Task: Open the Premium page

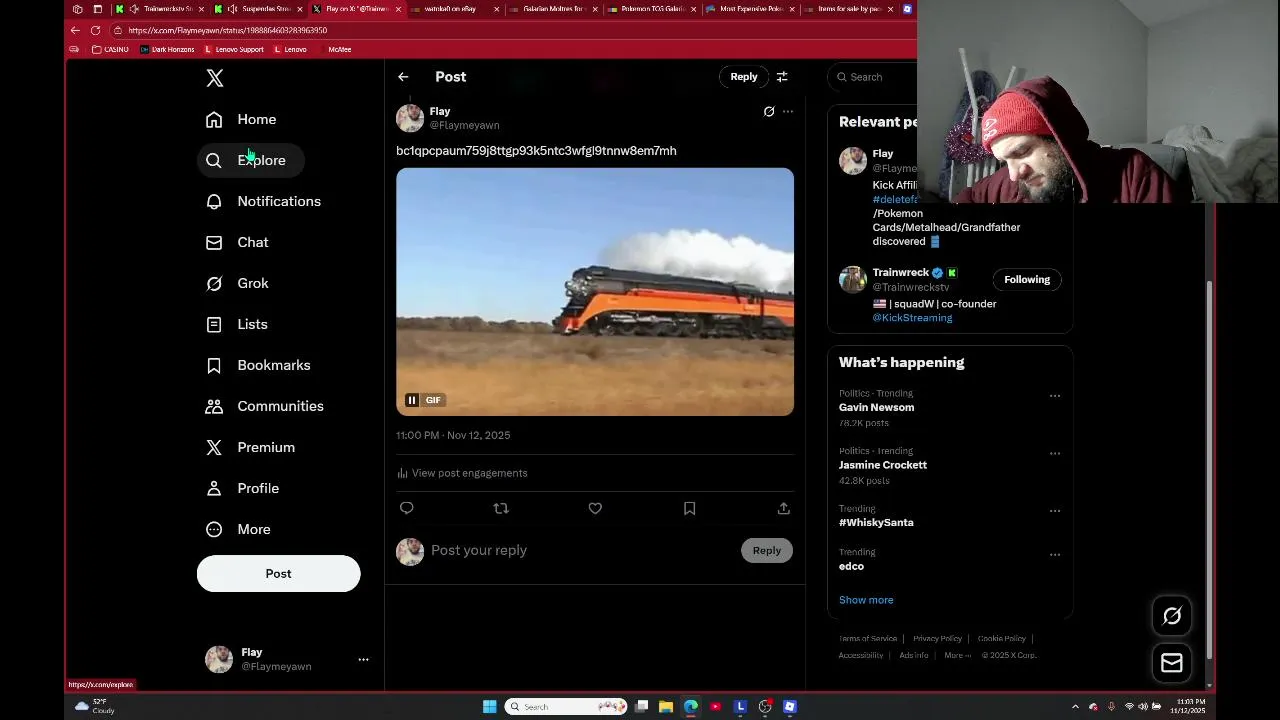Action: [x=250, y=447]
